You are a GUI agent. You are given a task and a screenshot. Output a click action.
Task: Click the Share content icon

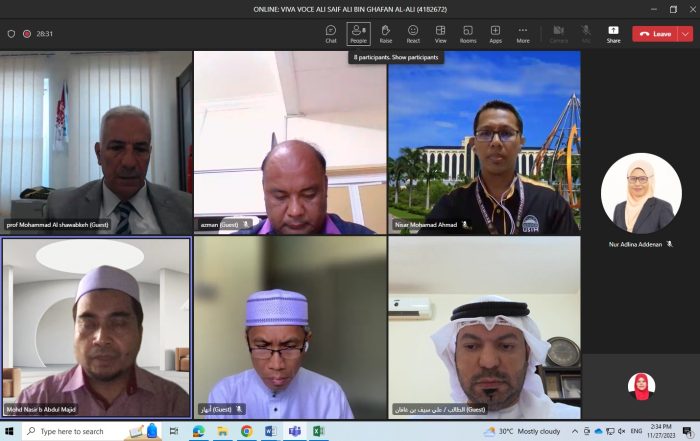point(613,33)
